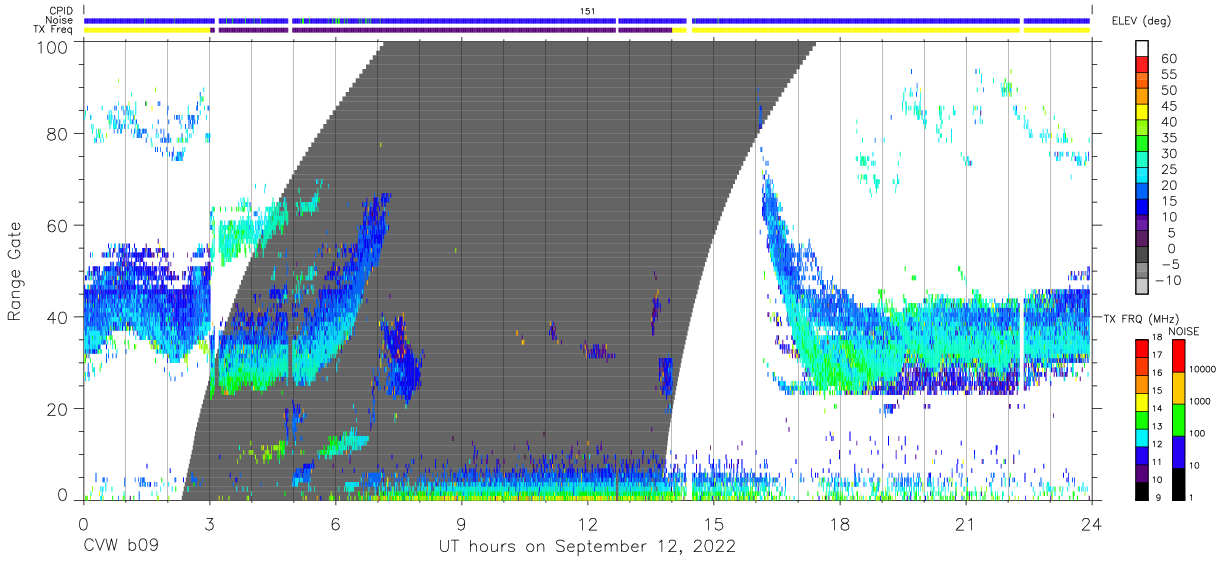Click the 'CPID' row label
The width and height of the screenshot is (1228, 567).
61,11
